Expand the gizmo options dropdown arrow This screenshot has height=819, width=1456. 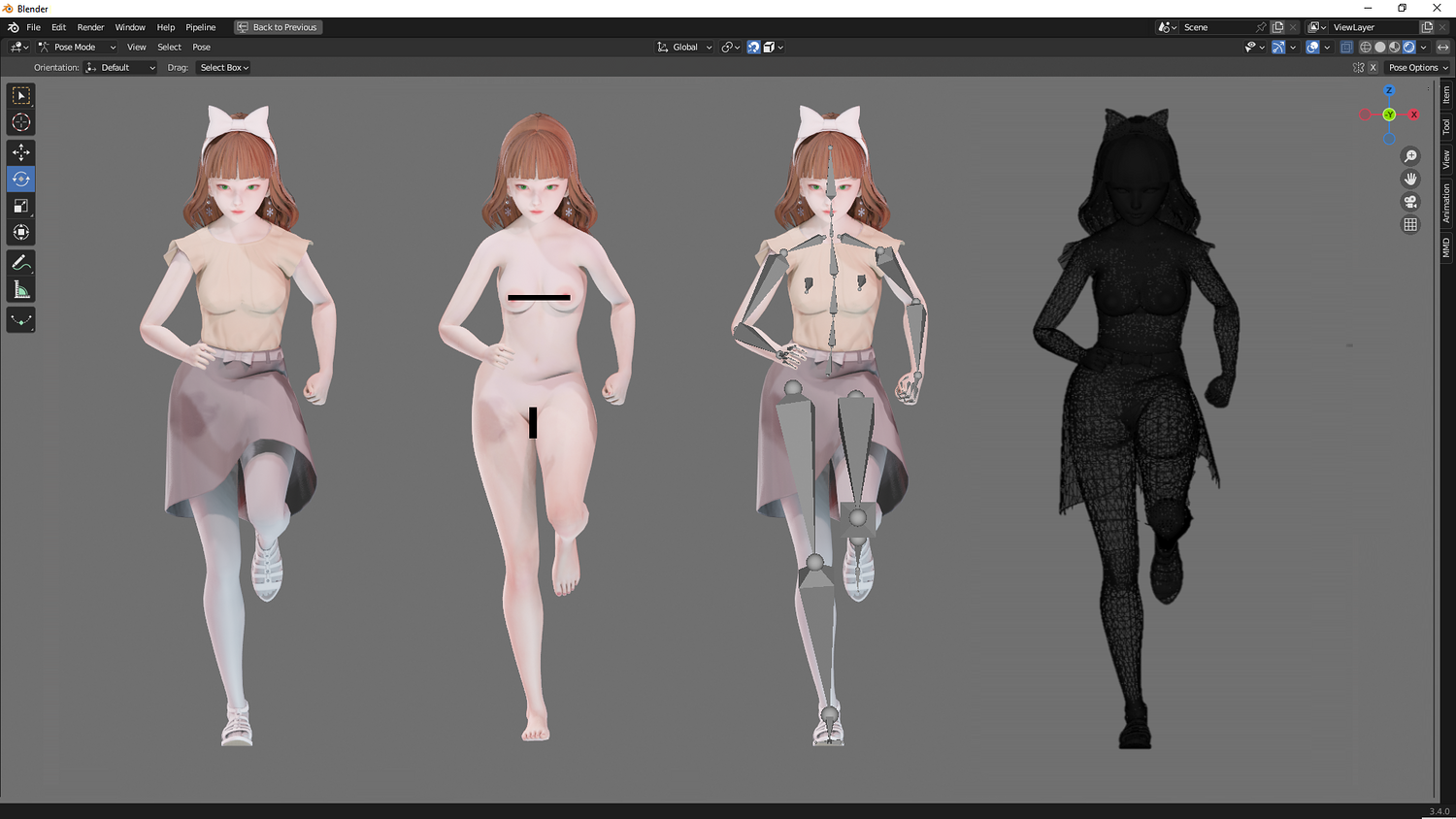[1293, 47]
